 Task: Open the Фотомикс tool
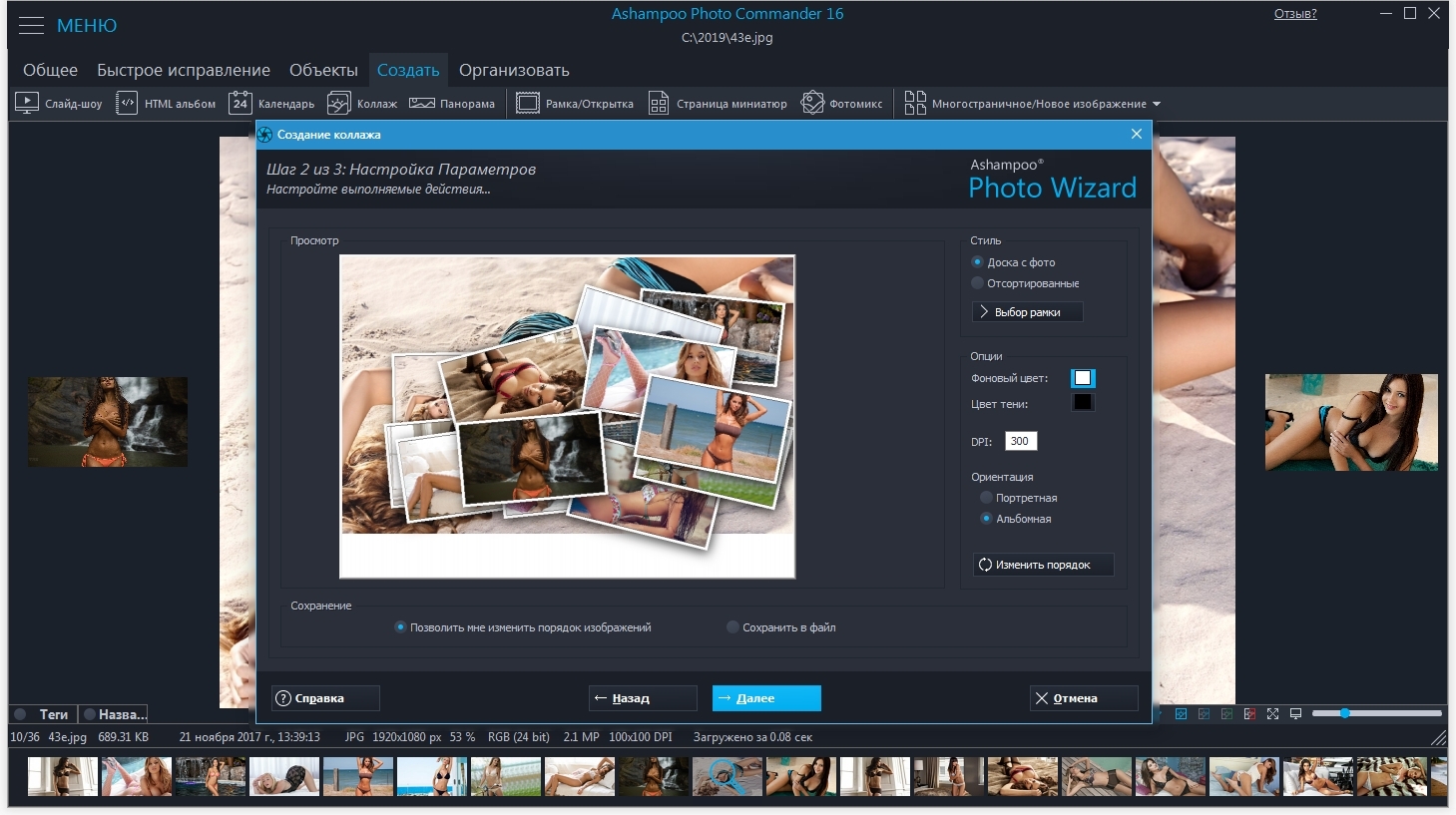tap(842, 103)
